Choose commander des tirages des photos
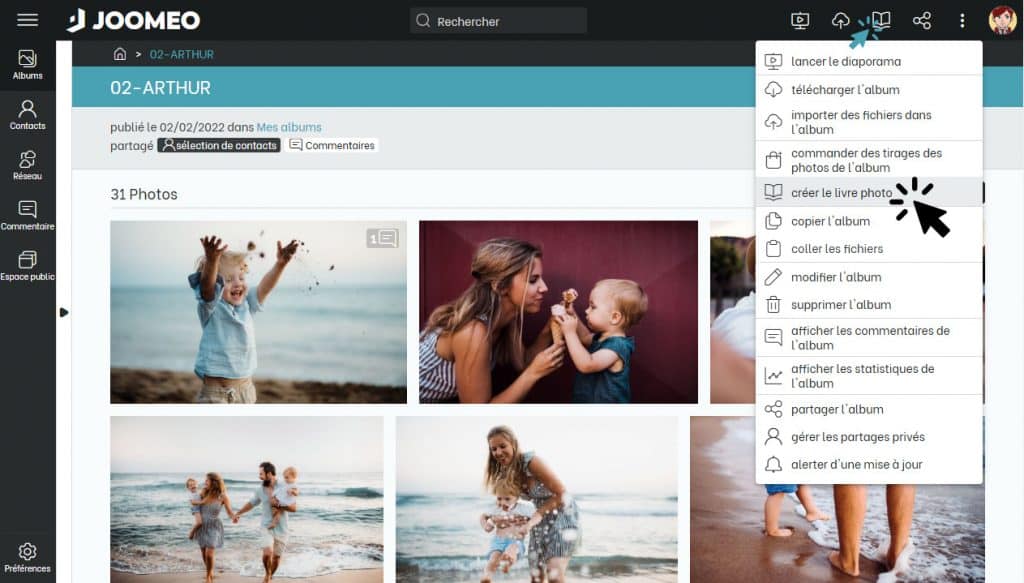The height and width of the screenshot is (583, 1024). 869,160
